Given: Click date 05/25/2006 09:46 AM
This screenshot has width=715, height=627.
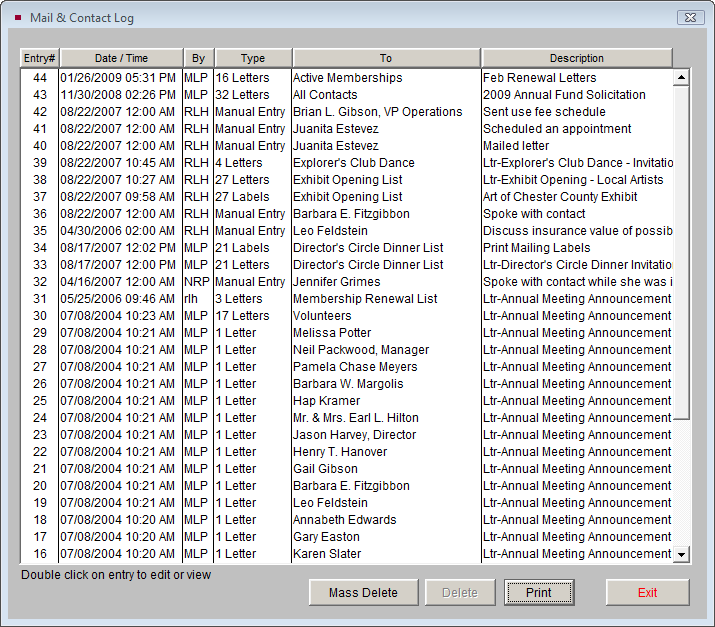Looking at the screenshot, I should [x=118, y=299].
